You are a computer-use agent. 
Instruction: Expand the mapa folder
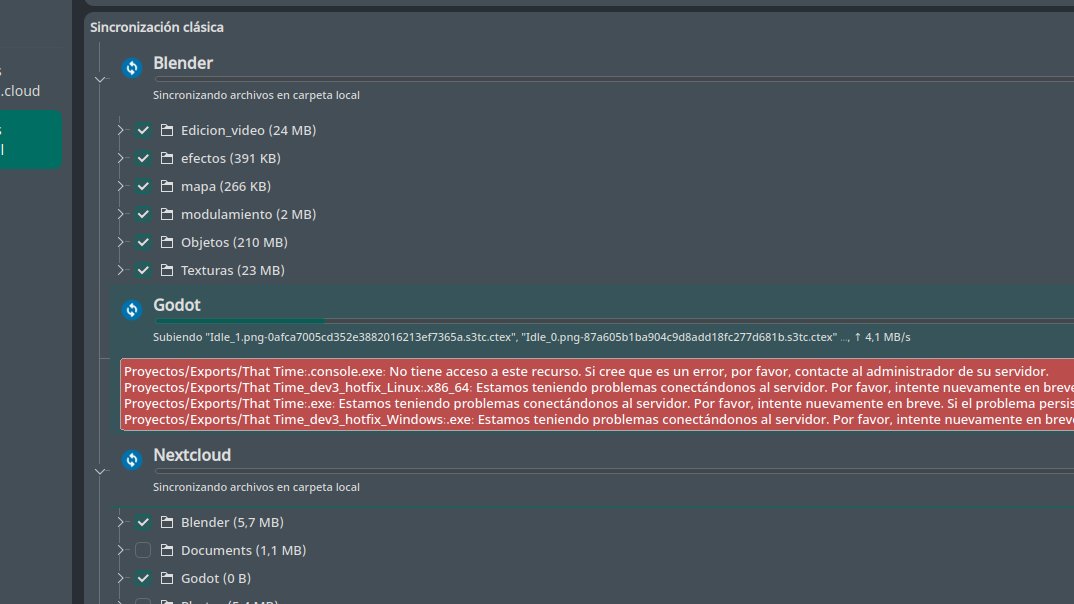click(121, 186)
